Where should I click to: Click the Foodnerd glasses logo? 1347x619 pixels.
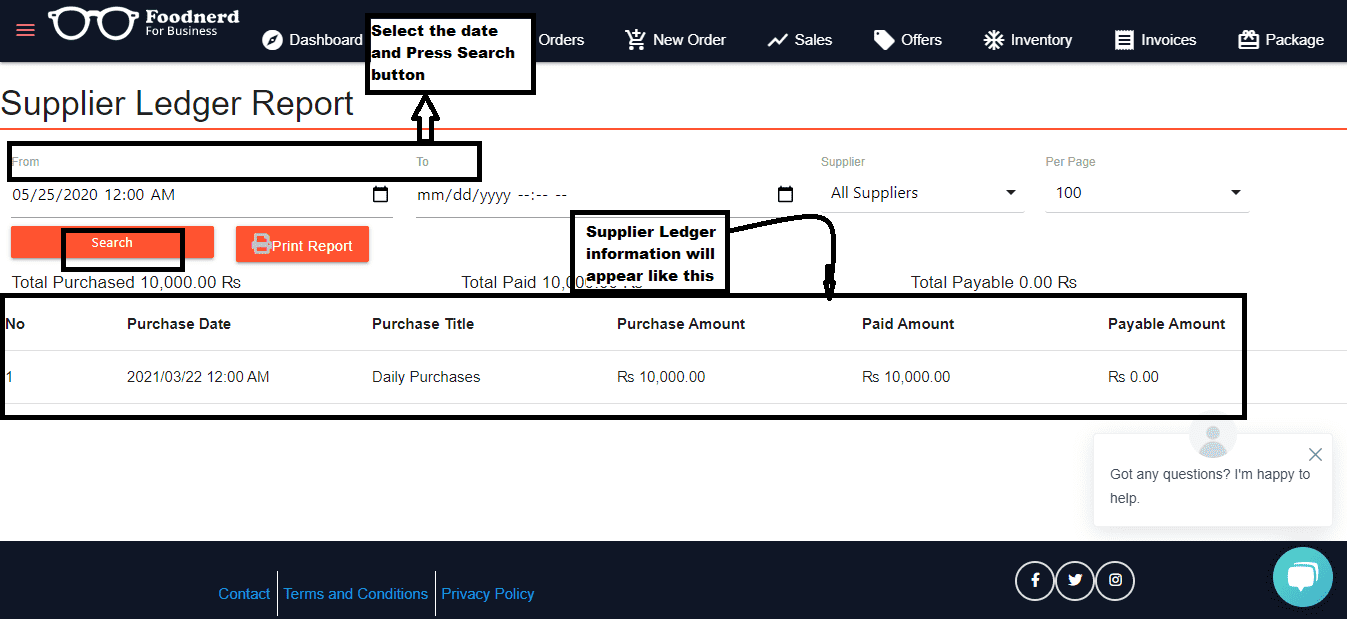coord(94,24)
